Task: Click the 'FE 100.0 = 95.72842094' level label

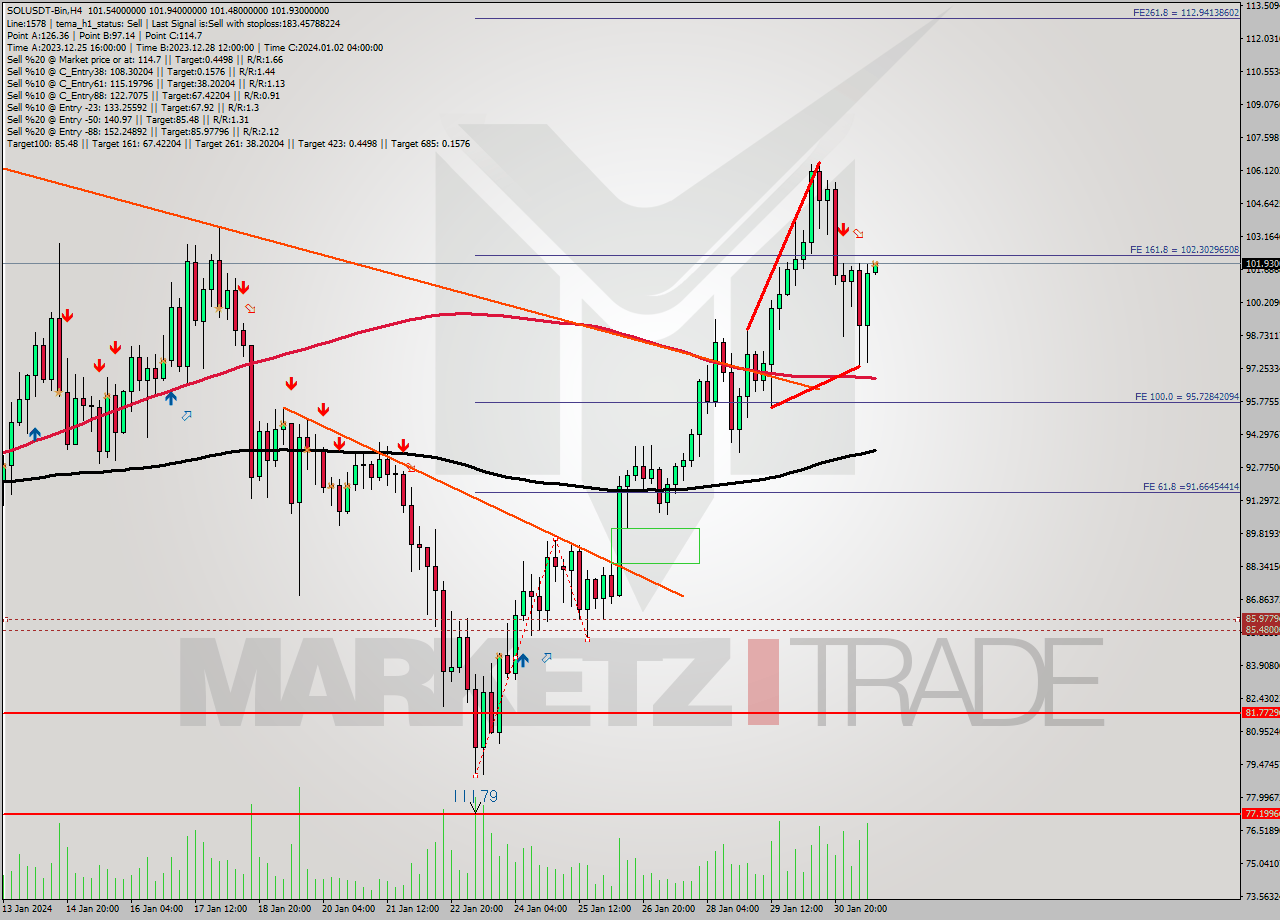Action: [1186, 396]
